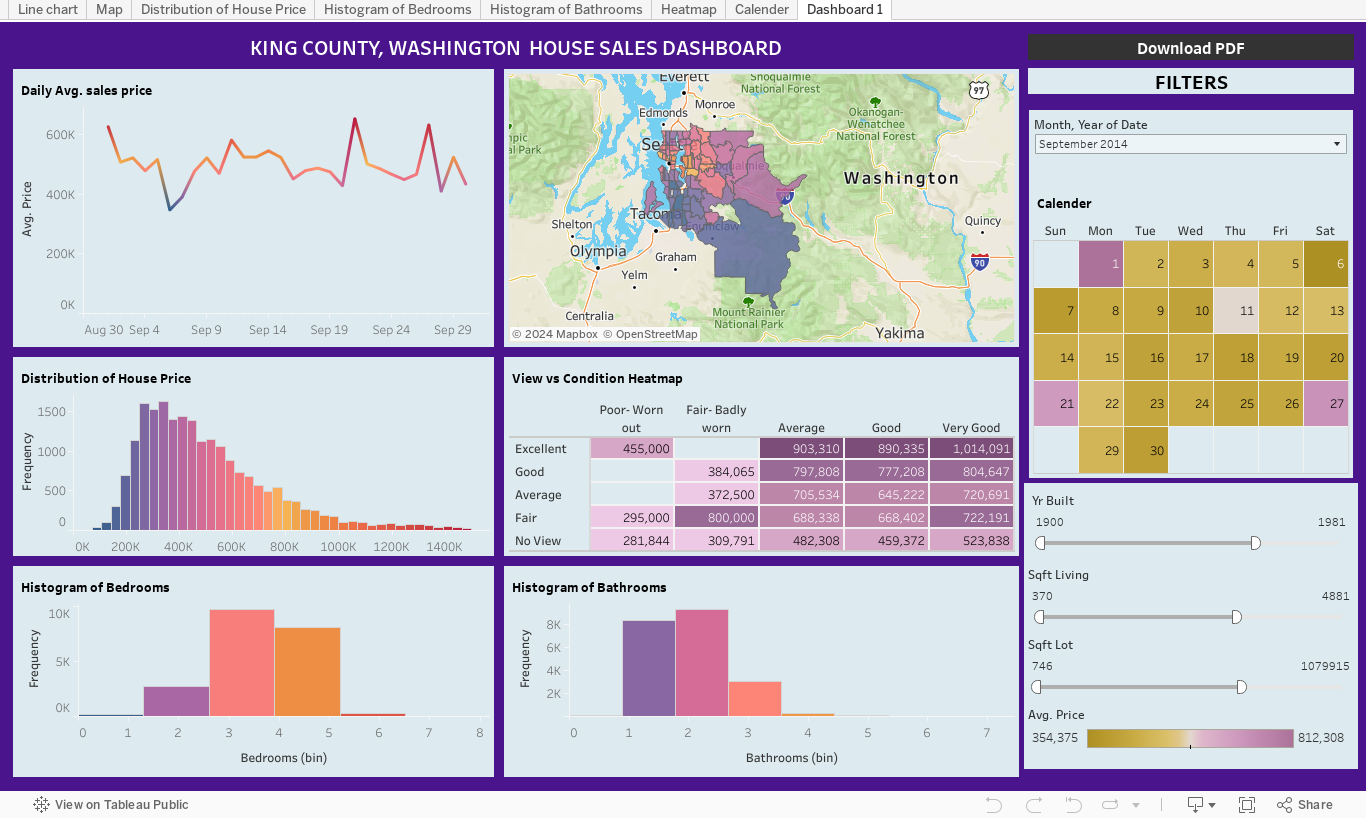Open the Histogram of Bedrooms tab
The width and height of the screenshot is (1366, 818).
pos(398,9)
